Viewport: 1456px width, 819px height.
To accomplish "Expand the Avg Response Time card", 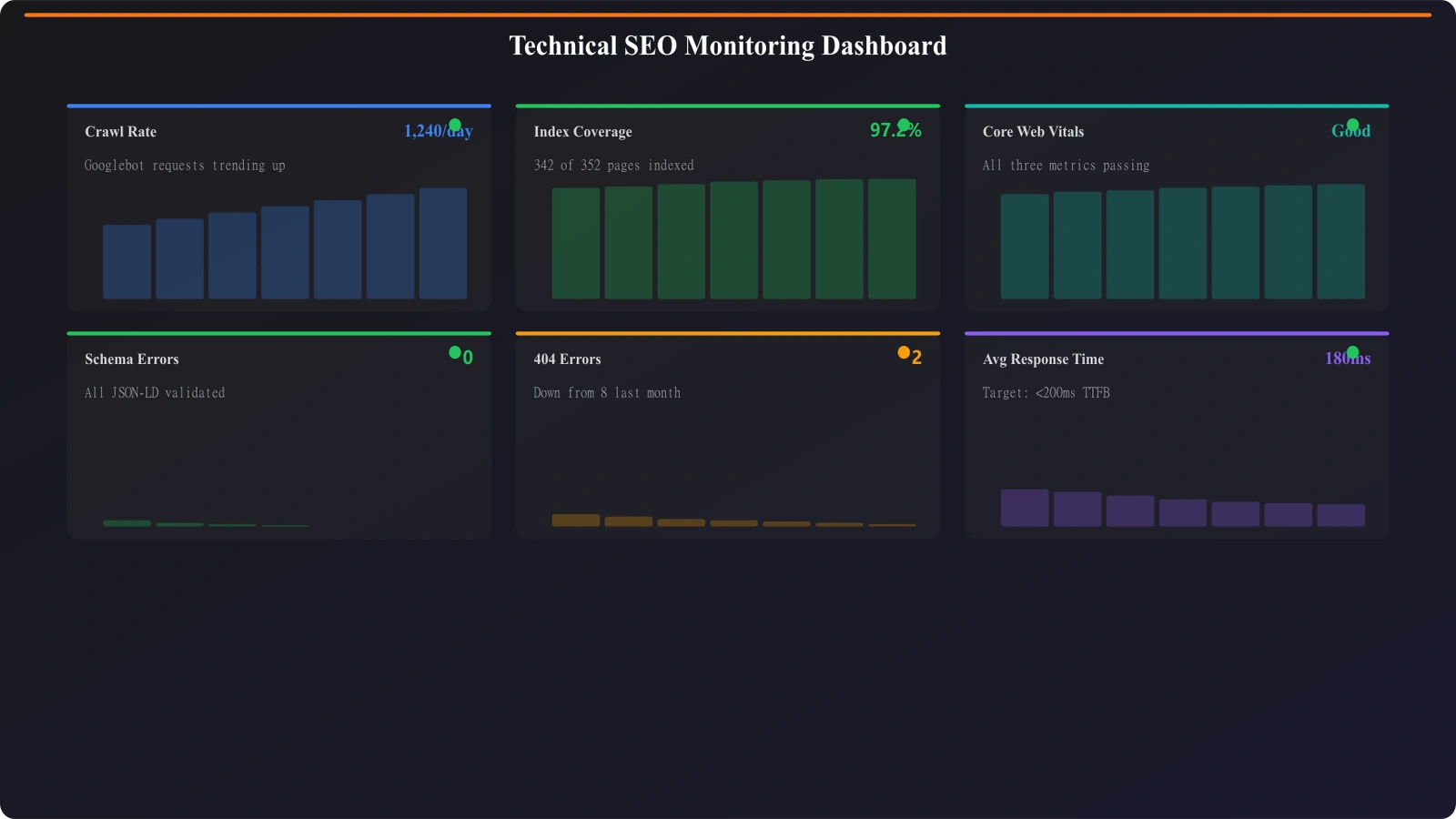I will (1176, 435).
